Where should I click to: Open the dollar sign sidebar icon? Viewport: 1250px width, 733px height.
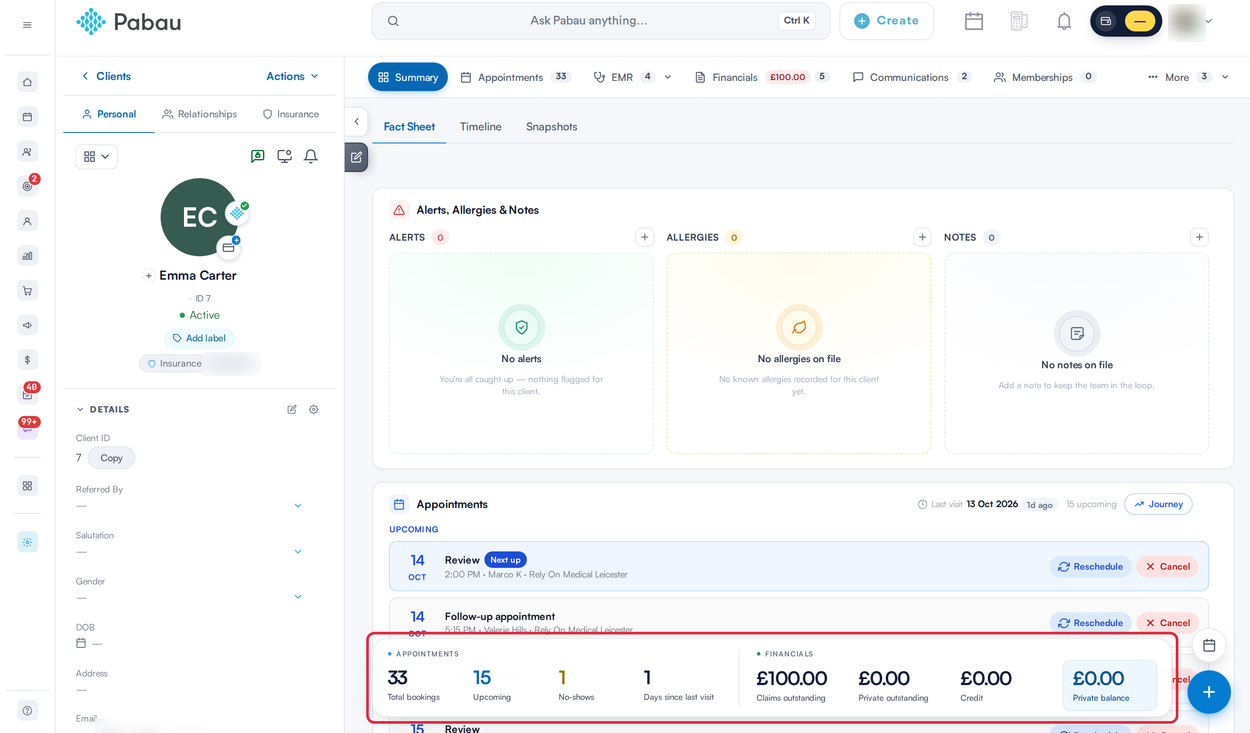(27, 360)
